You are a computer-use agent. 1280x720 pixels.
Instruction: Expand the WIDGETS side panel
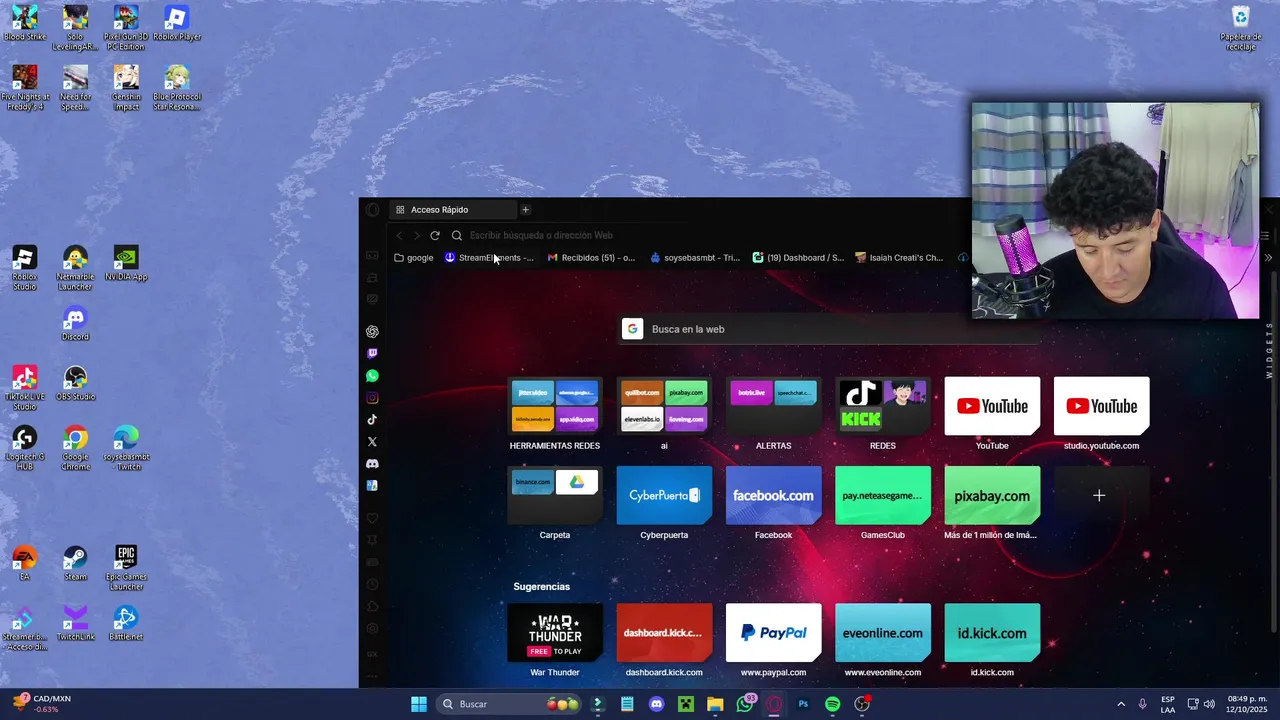coord(1270,350)
